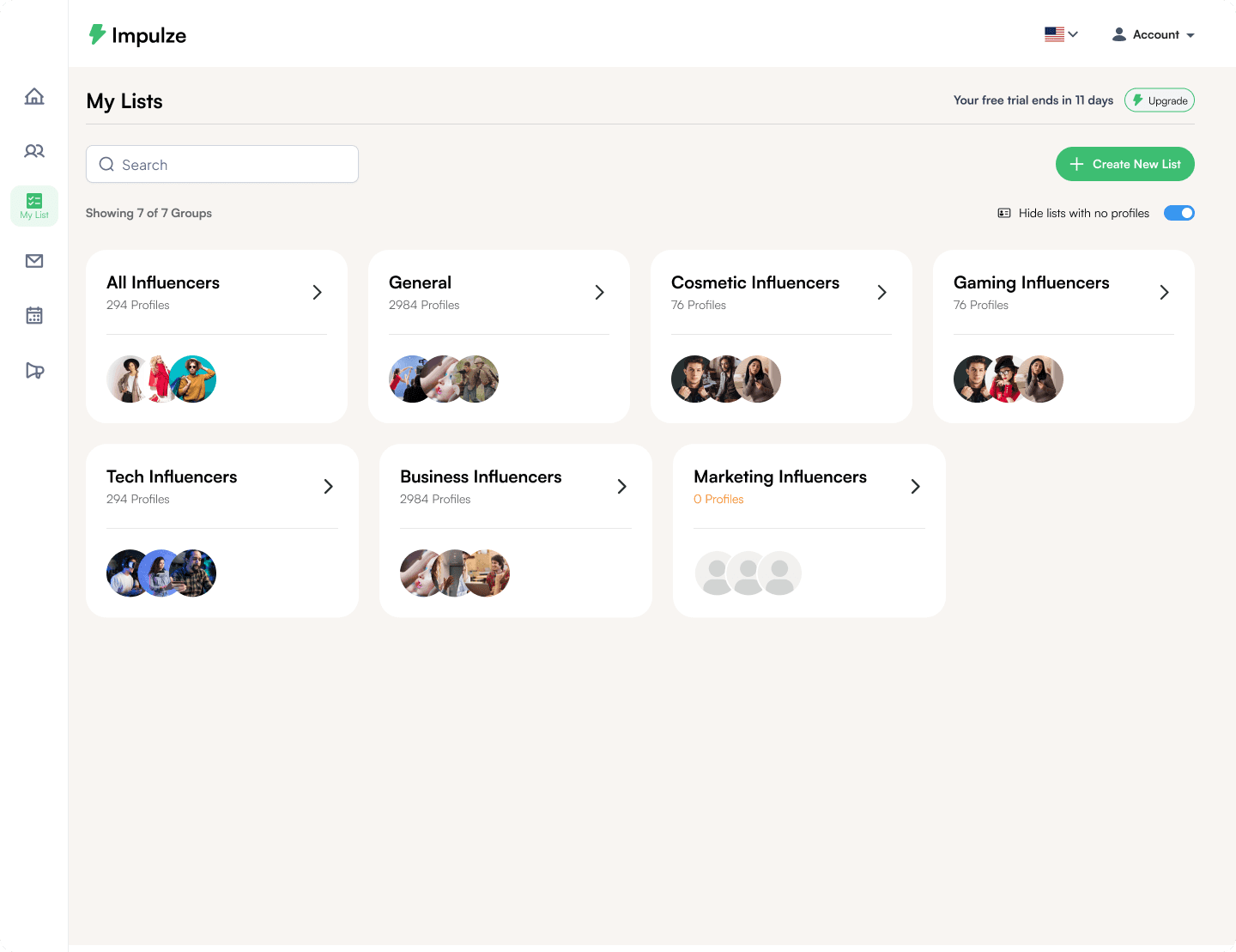The image size is (1236, 952).
Task: Click '76 Profiles' under Gaming Influencers
Action: click(x=981, y=305)
